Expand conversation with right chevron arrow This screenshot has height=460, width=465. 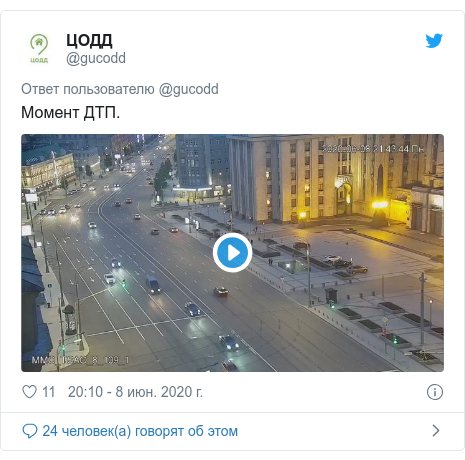(x=436, y=431)
